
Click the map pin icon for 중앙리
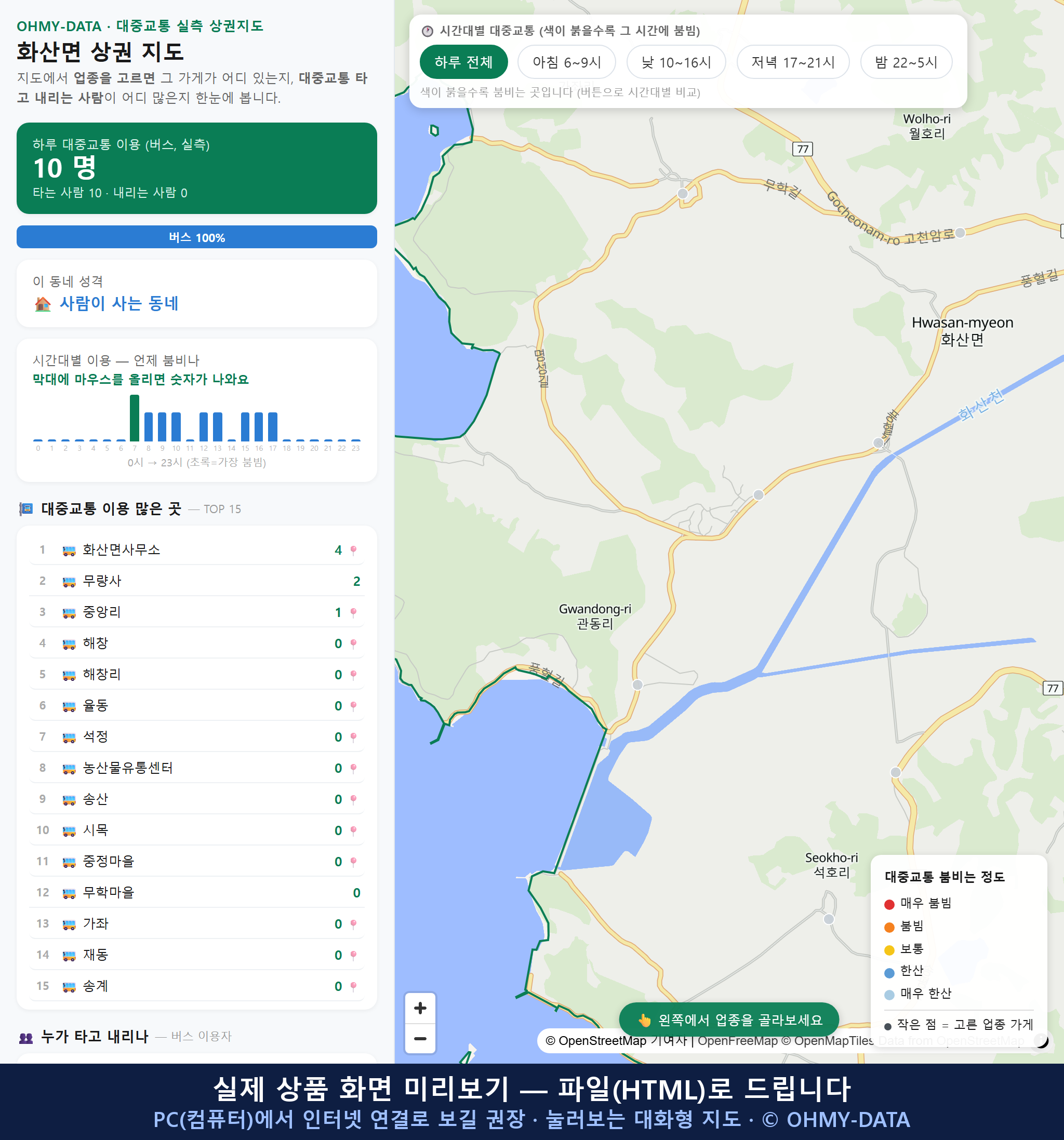pyautogui.click(x=353, y=613)
